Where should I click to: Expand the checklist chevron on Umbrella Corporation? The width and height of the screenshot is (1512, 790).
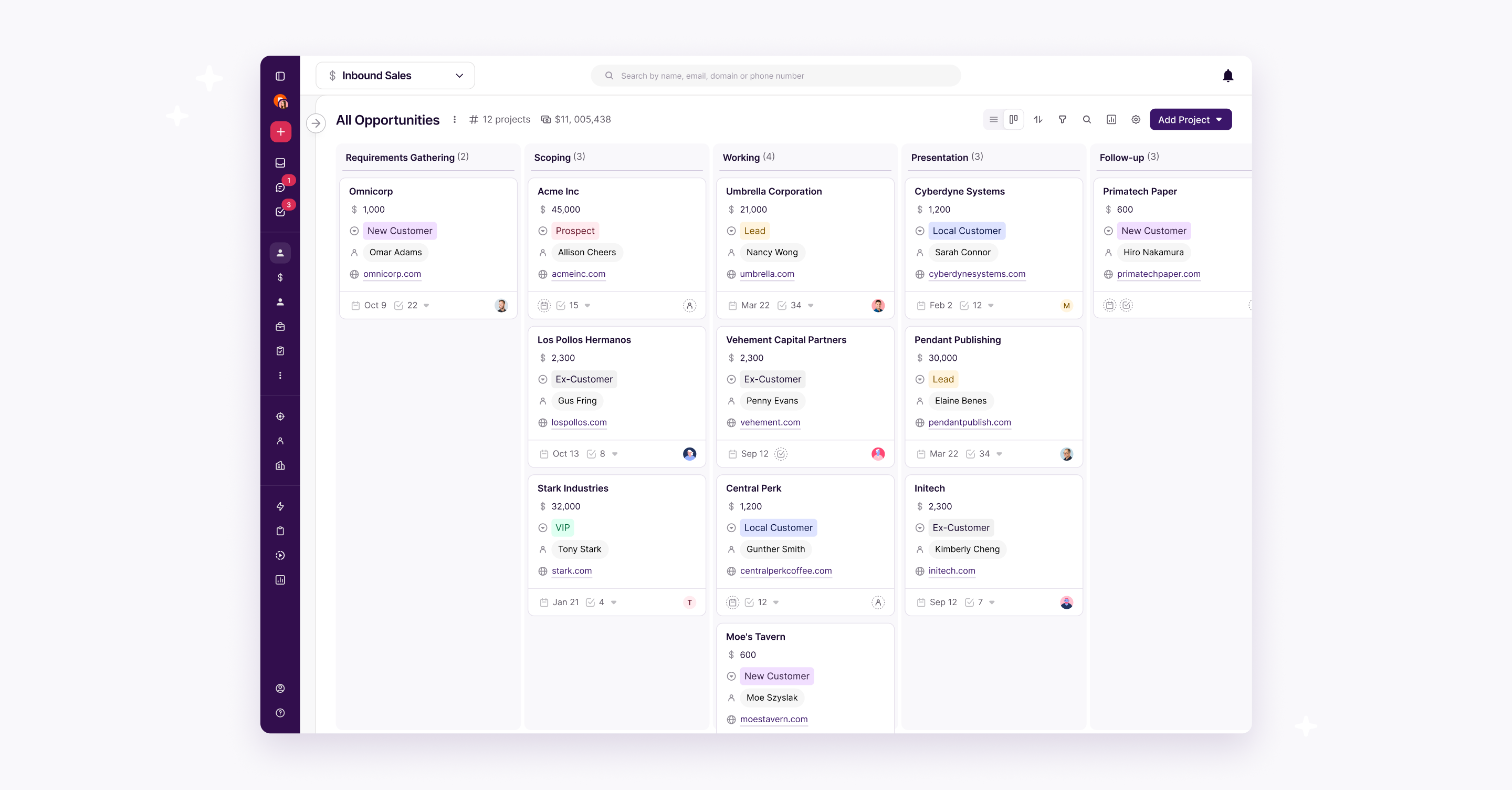click(x=811, y=305)
